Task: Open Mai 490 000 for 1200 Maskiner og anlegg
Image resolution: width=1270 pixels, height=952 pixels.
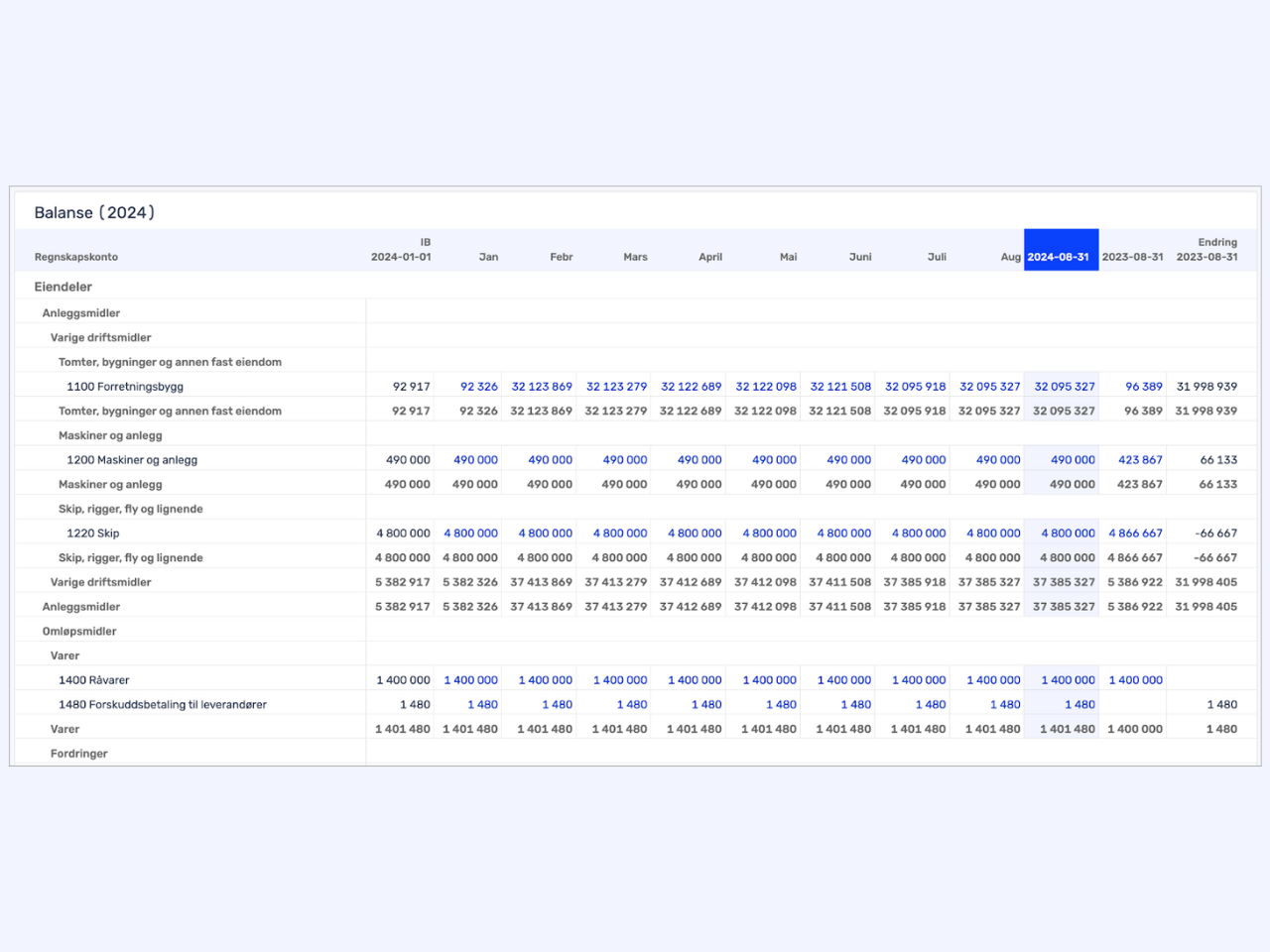Action: [775, 460]
